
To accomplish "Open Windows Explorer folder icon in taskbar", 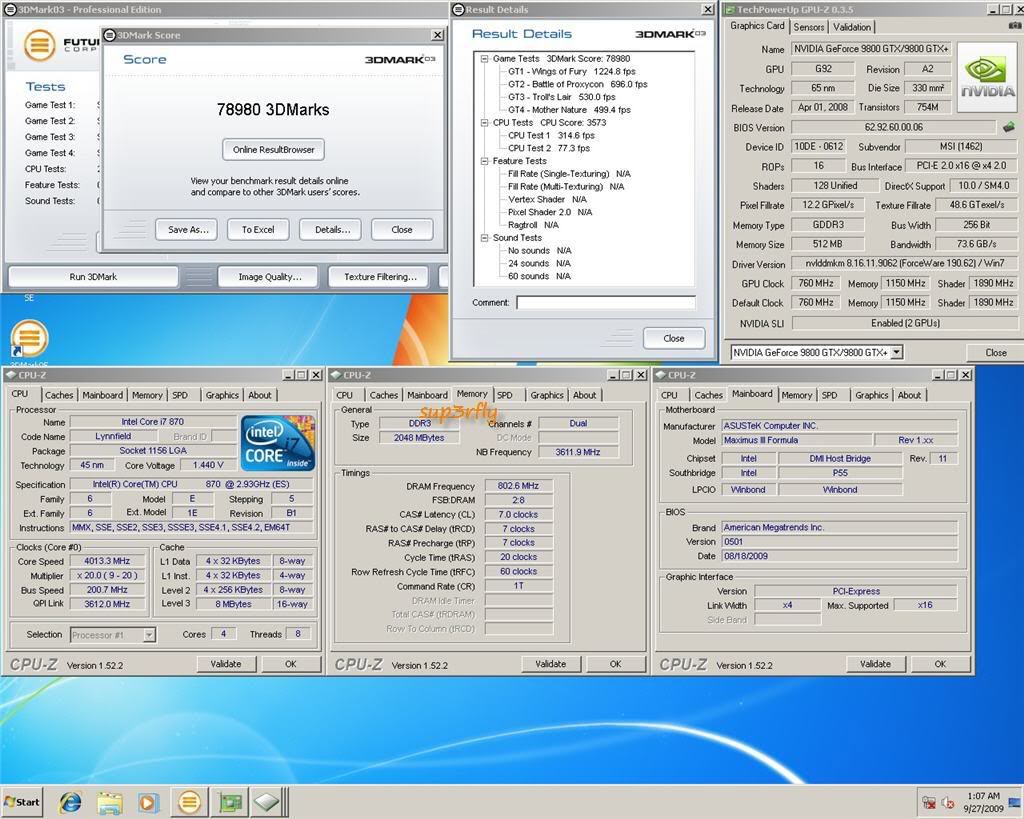I will 110,802.
